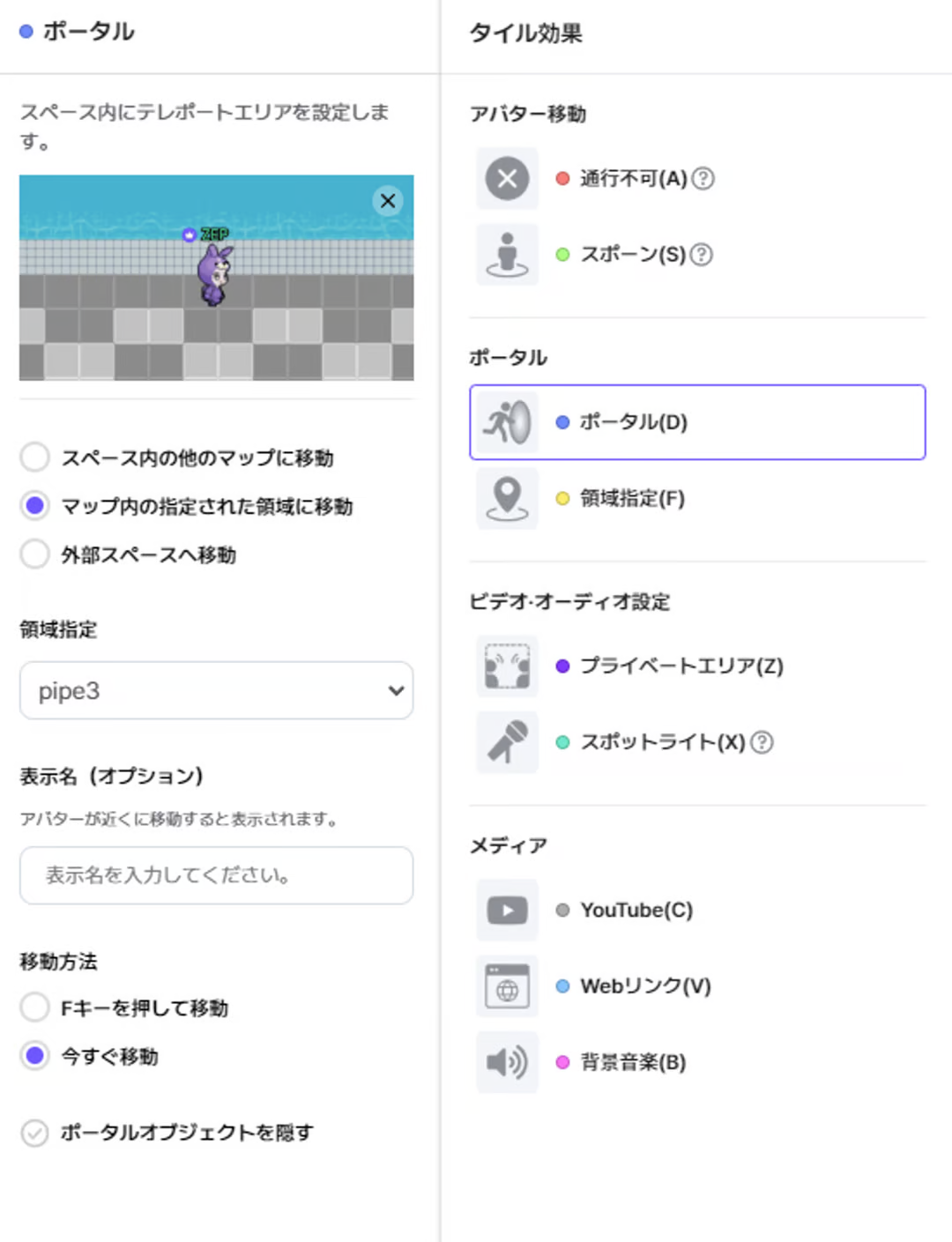Open help for スポットライト(X)
Screen dimensions: 952x1242
click(762, 742)
